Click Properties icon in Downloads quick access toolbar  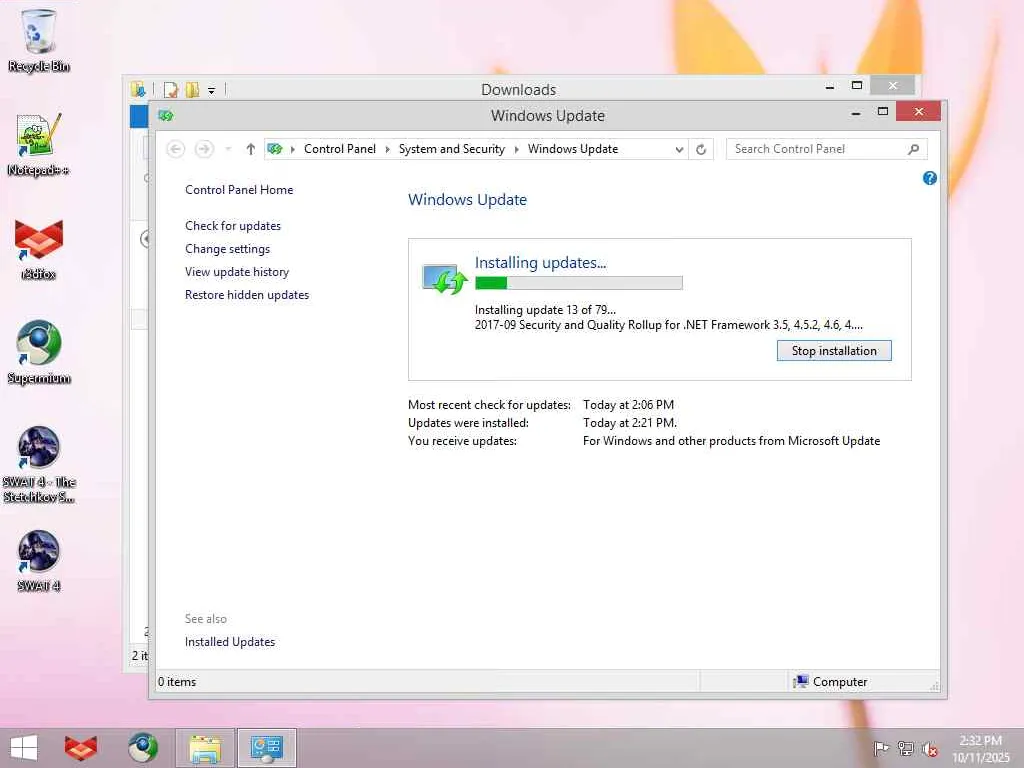pos(171,89)
